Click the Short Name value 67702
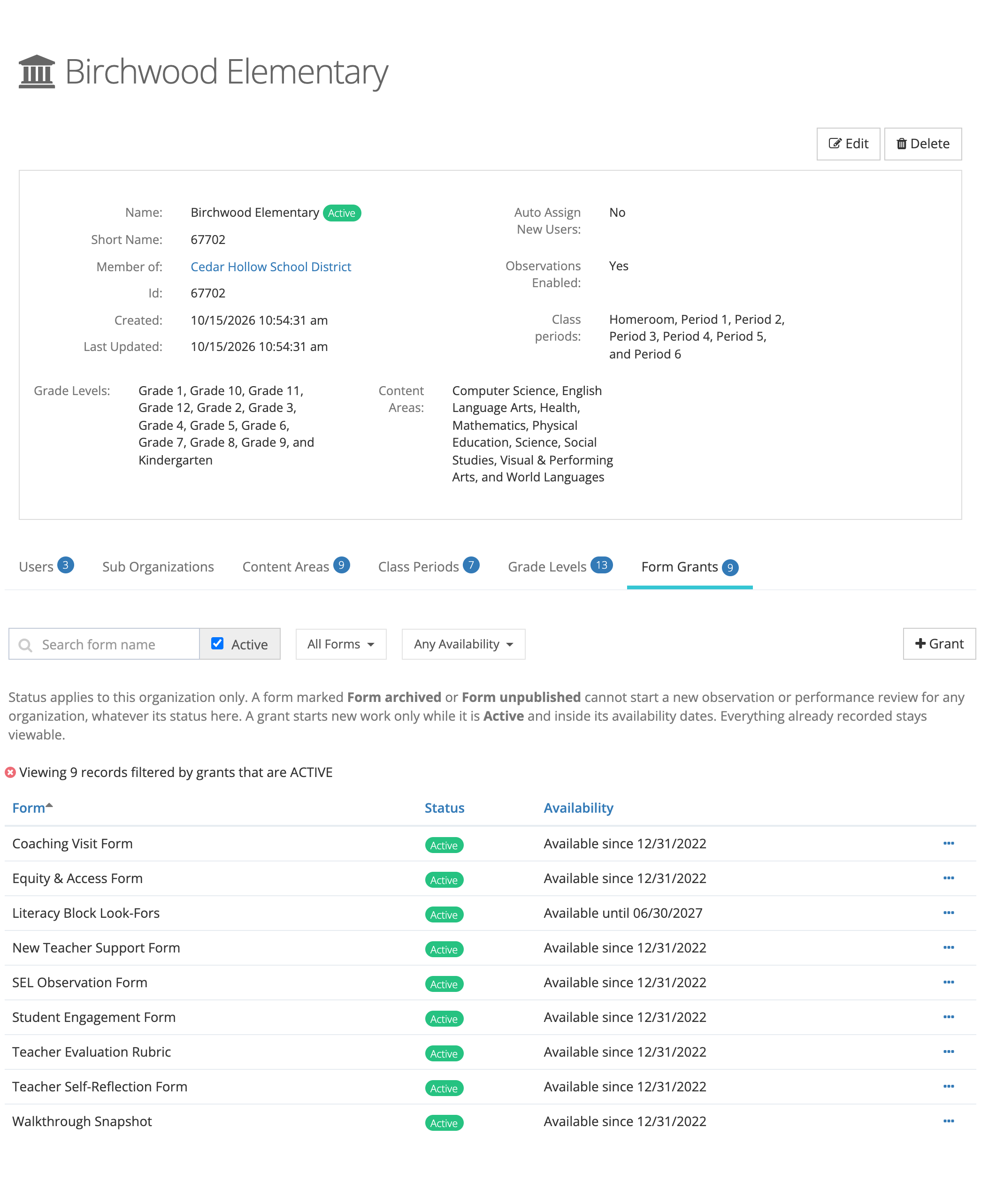Image resolution: width=981 pixels, height=1204 pixels. [208, 240]
